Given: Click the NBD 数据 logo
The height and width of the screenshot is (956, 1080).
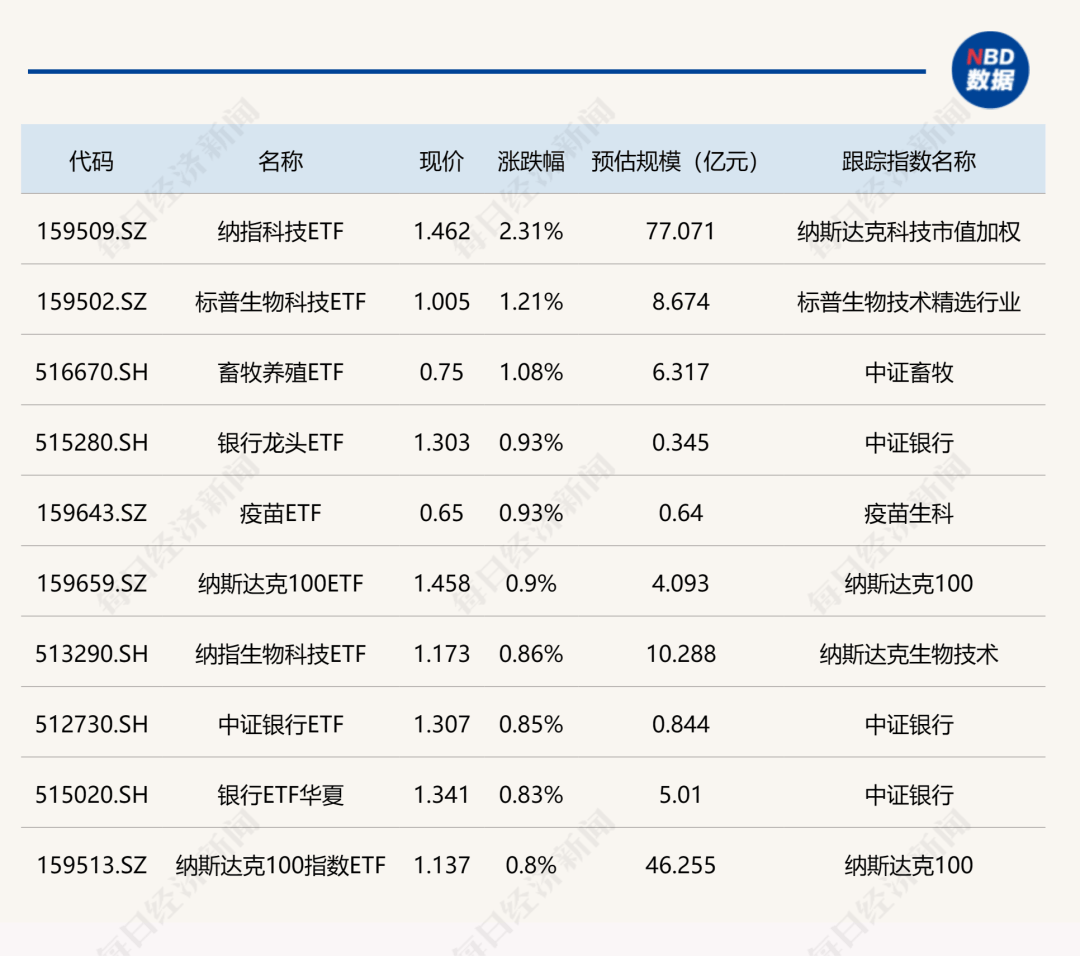Looking at the screenshot, I should click(x=991, y=67).
